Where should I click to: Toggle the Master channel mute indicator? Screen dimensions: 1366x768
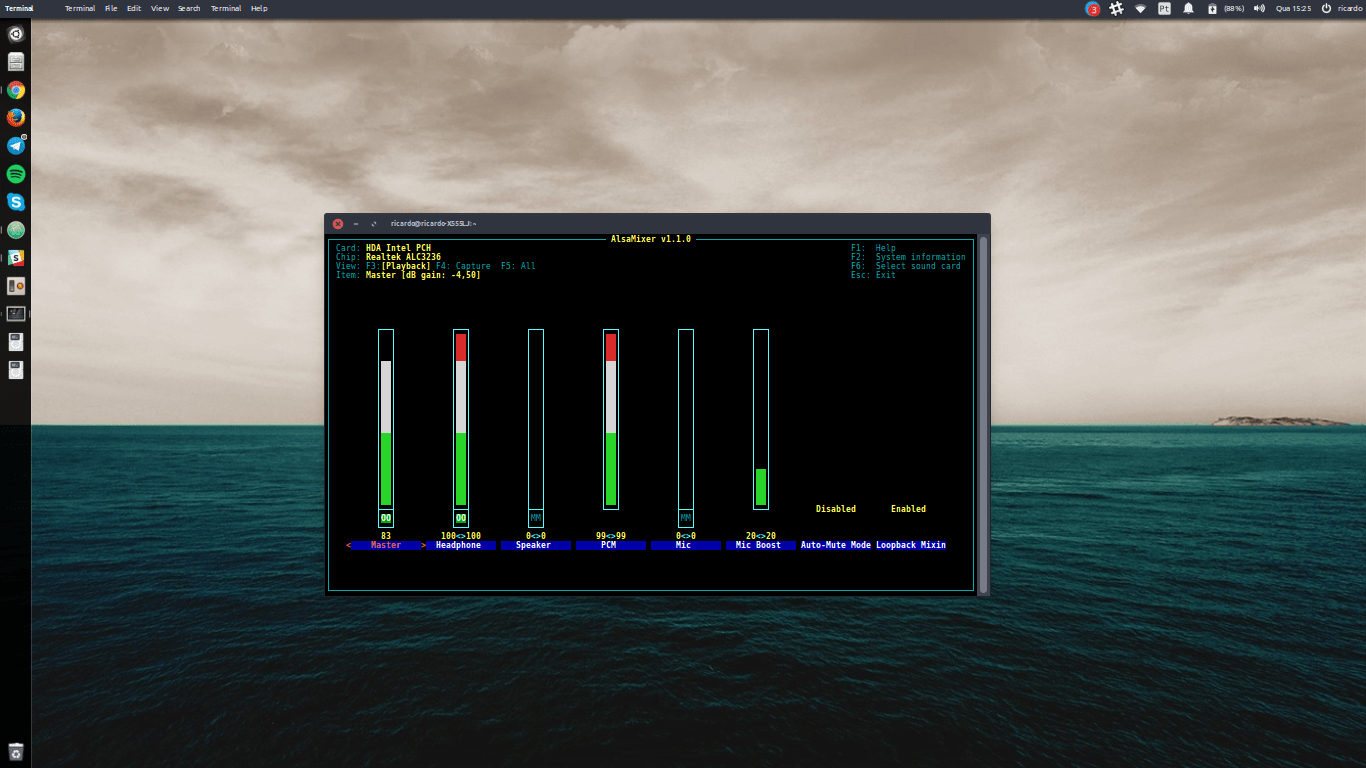(x=386, y=518)
